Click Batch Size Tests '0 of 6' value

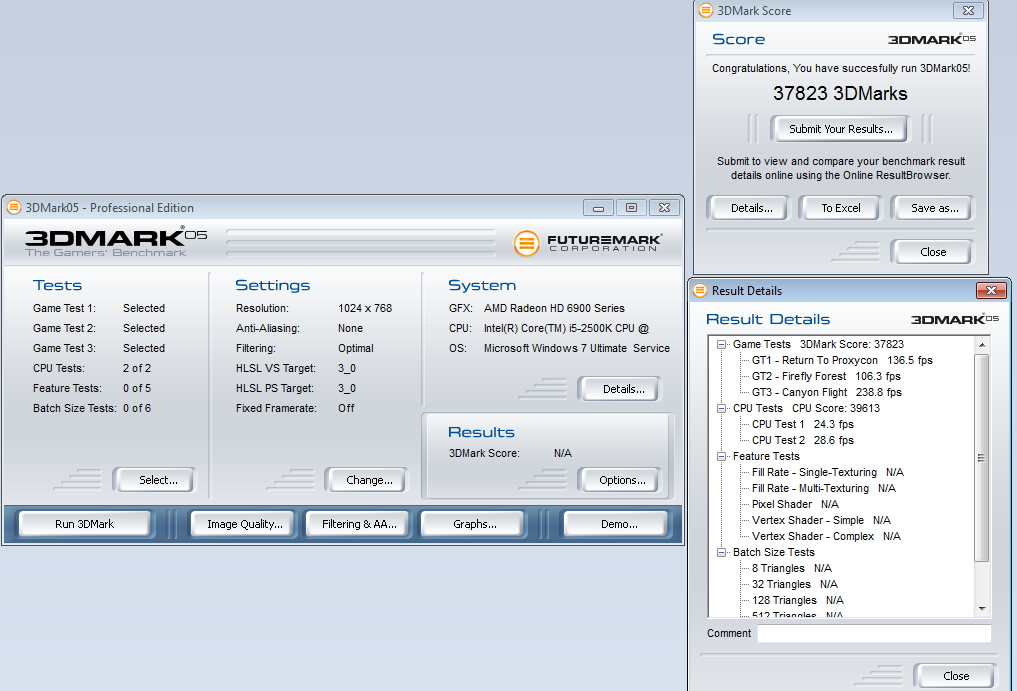[x=137, y=409]
